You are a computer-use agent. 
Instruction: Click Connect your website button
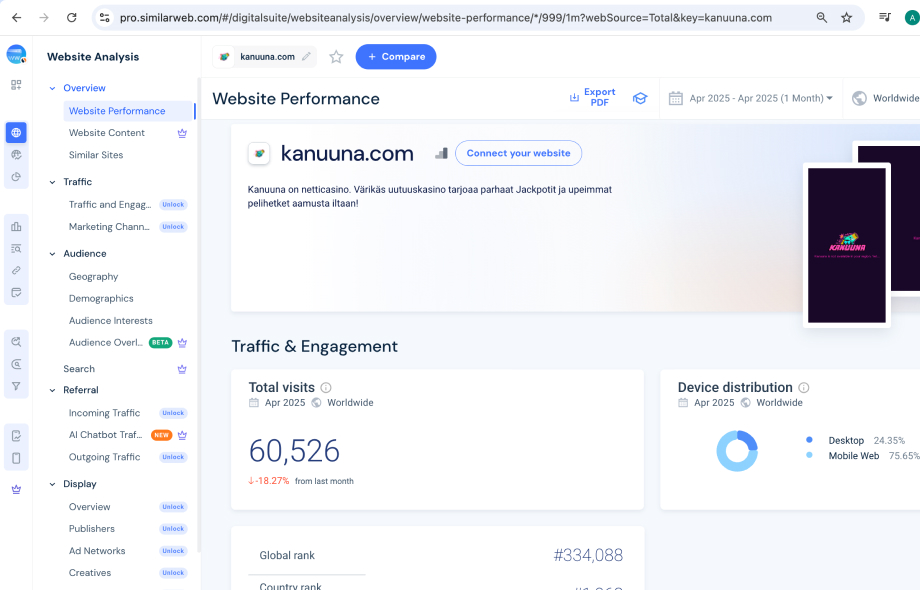pyautogui.click(x=519, y=153)
